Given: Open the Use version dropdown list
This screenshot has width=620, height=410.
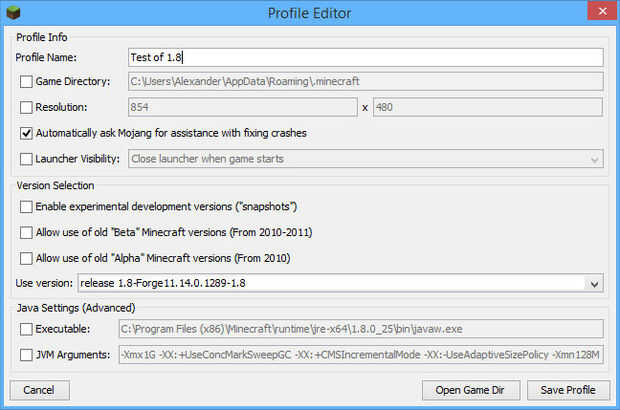Looking at the screenshot, I should (x=340, y=283).
